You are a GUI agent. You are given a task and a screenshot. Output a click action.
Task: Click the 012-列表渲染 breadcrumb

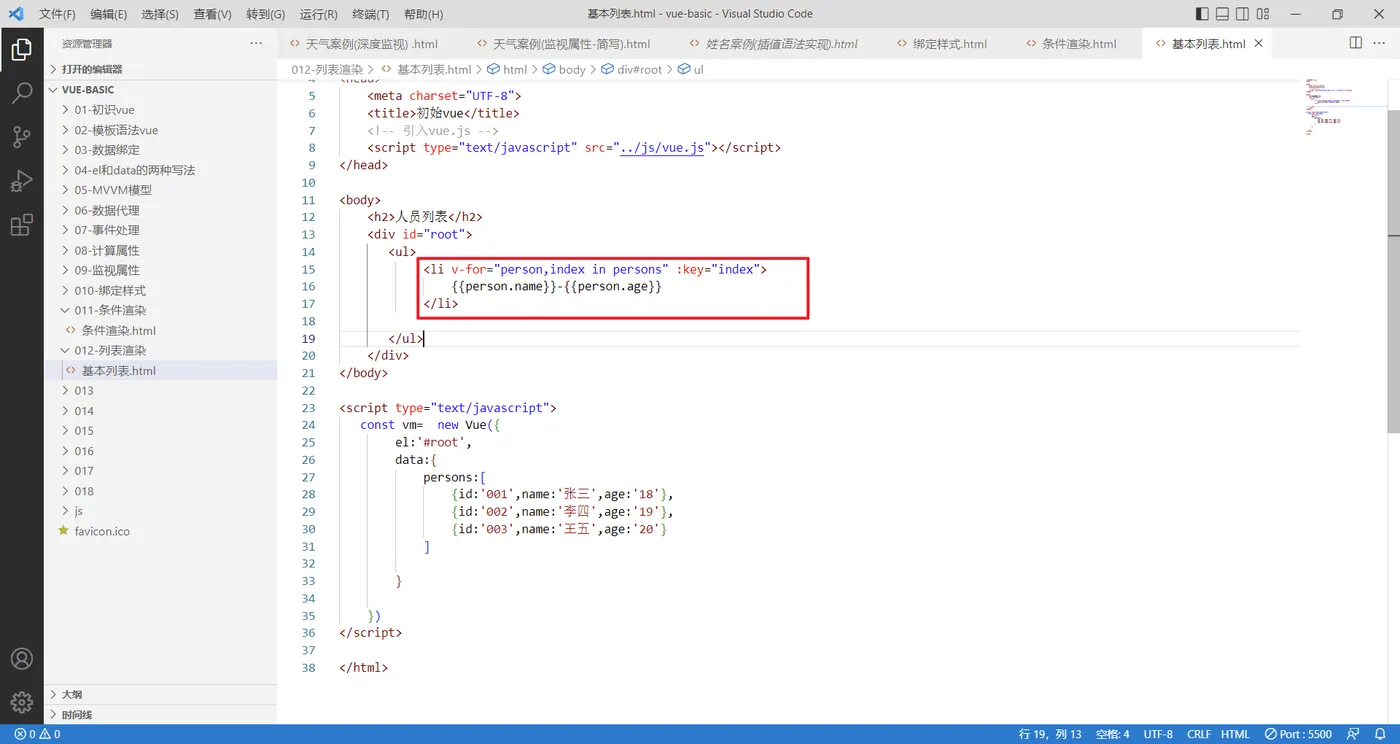(327, 70)
